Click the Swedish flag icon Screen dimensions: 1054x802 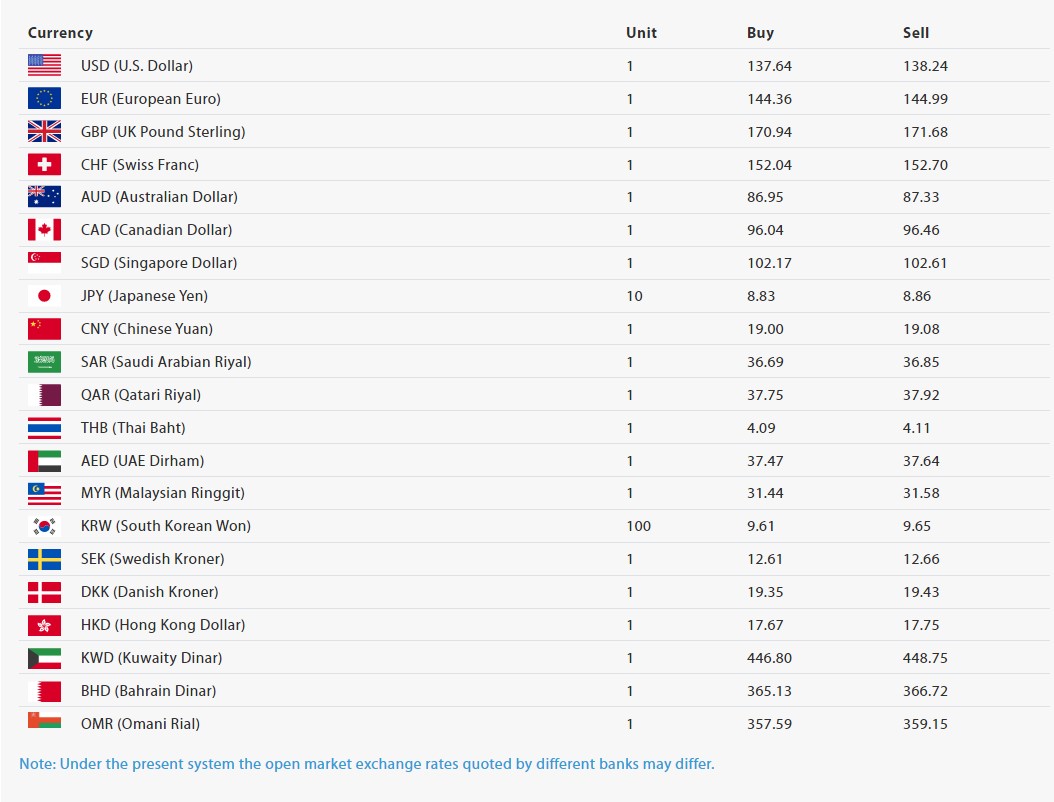pos(44,559)
